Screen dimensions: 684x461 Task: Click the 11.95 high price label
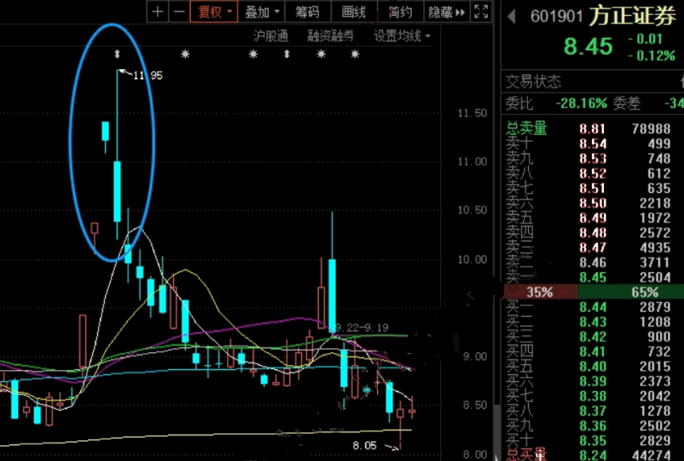[147, 75]
